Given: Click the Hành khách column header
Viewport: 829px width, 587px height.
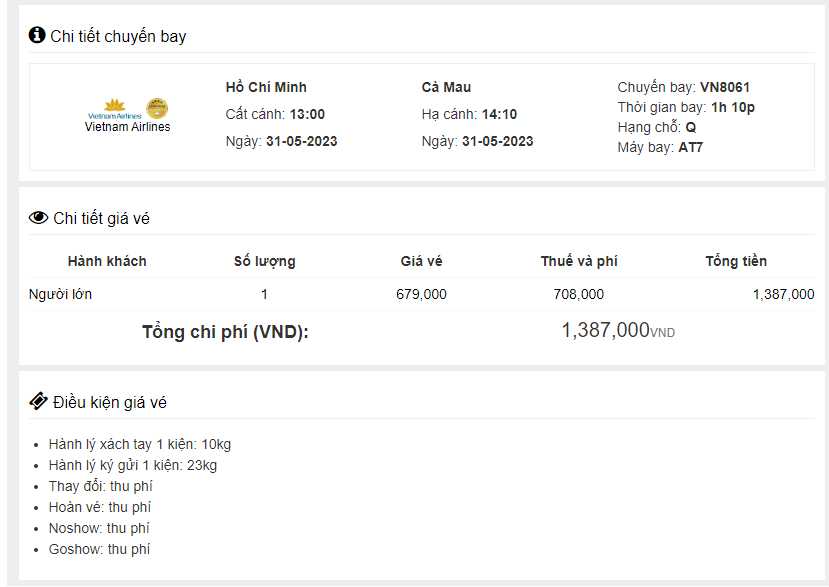Looking at the screenshot, I should point(107,261).
